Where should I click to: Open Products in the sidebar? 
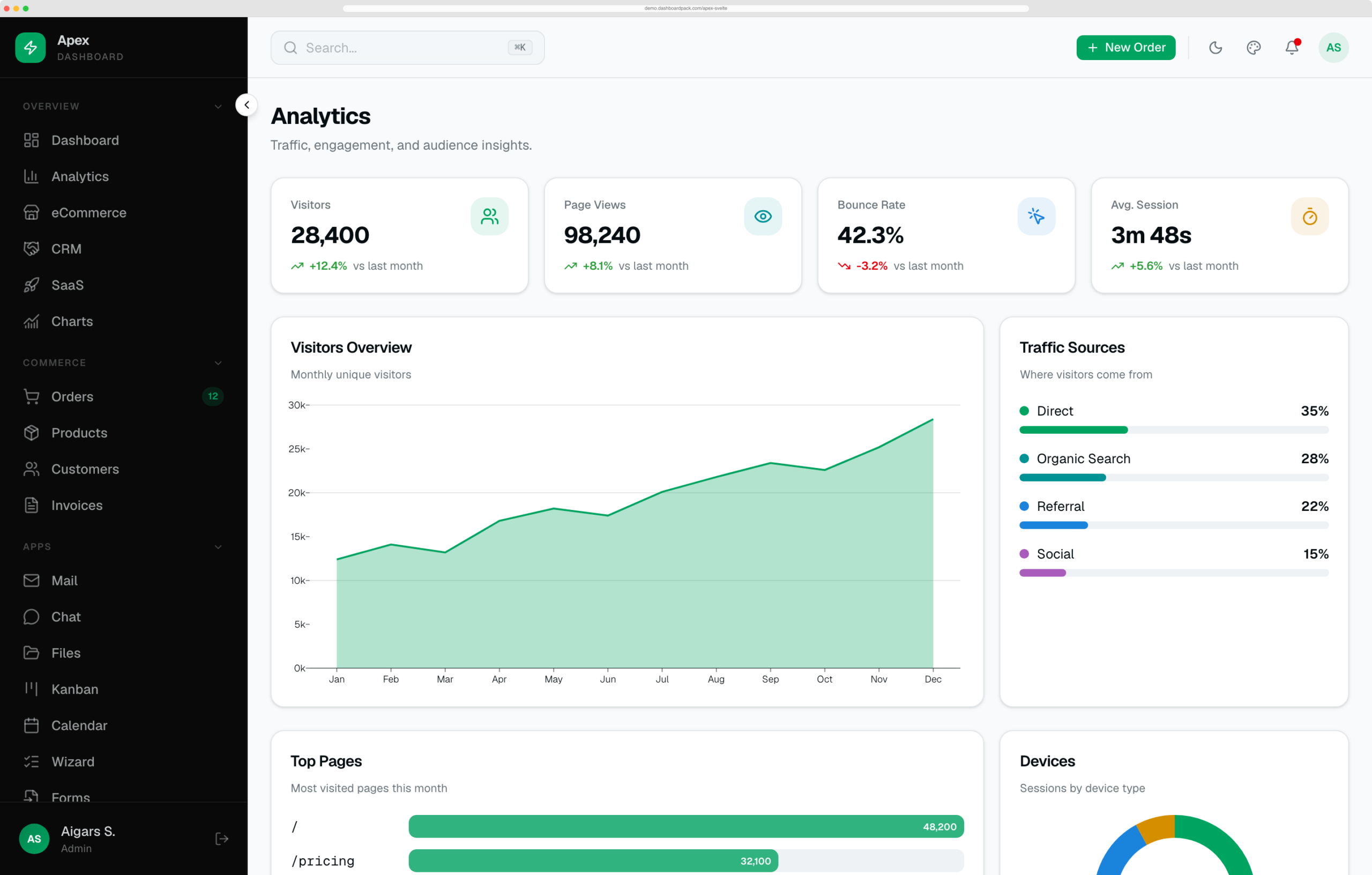click(x=124, y=433)
